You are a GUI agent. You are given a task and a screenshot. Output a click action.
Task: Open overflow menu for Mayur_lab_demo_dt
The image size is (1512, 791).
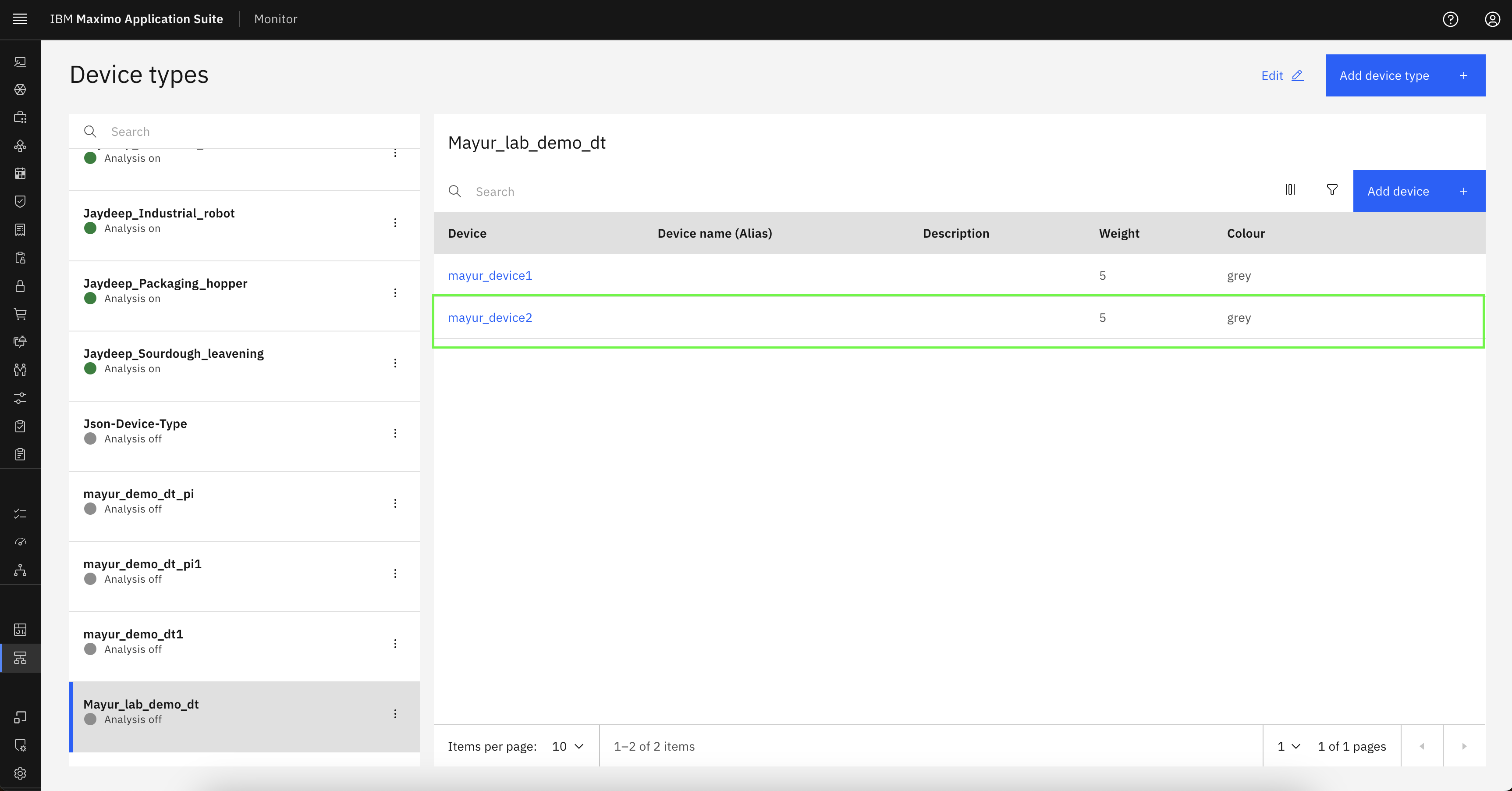click(395, 713)
